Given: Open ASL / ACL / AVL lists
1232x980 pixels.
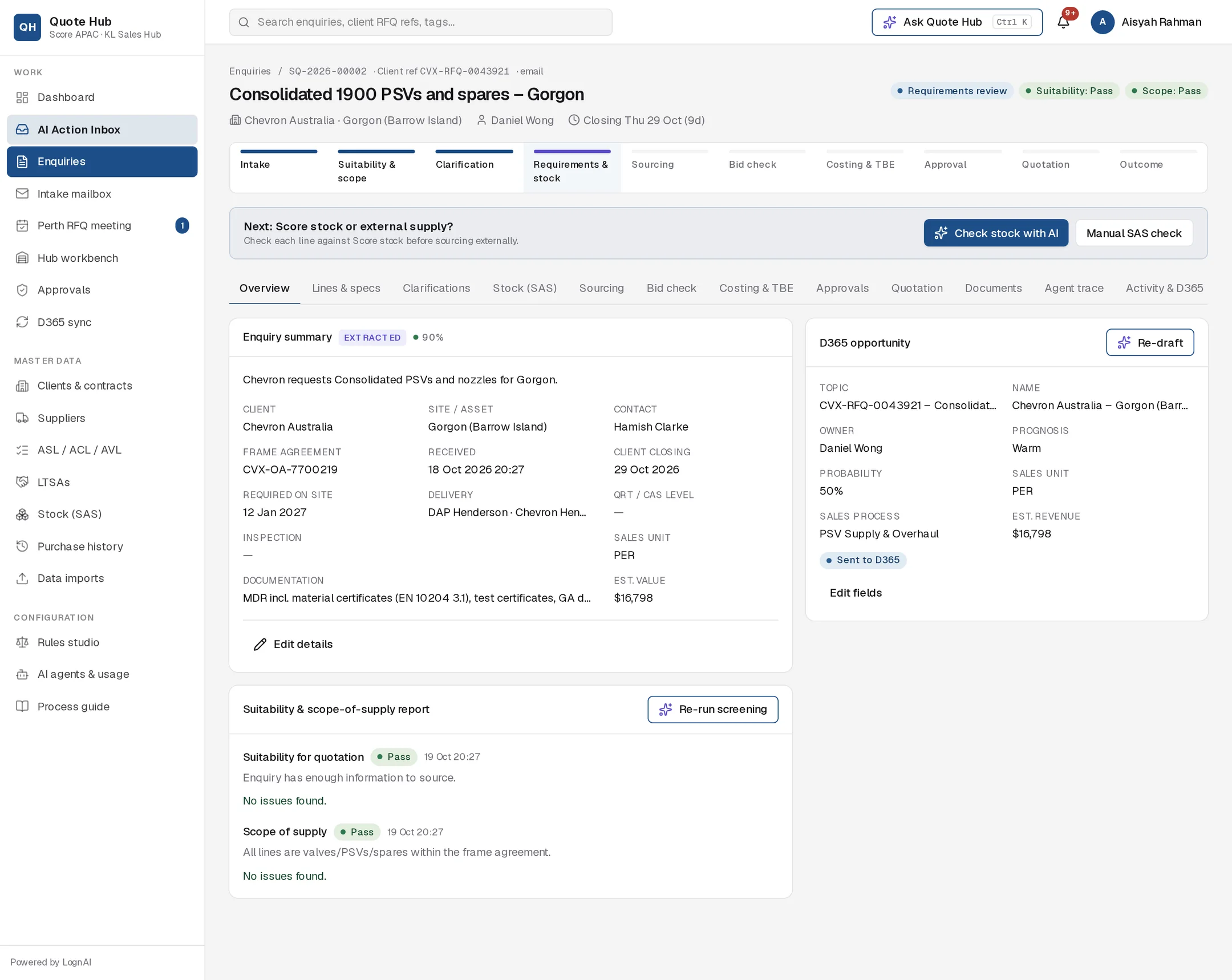Looking at the screenshot, I should pos(102,449).
